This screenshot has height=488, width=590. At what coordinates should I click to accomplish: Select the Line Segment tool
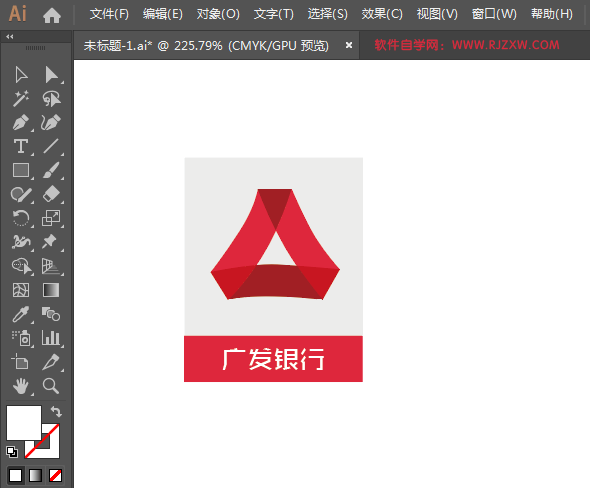click(51, 146)
